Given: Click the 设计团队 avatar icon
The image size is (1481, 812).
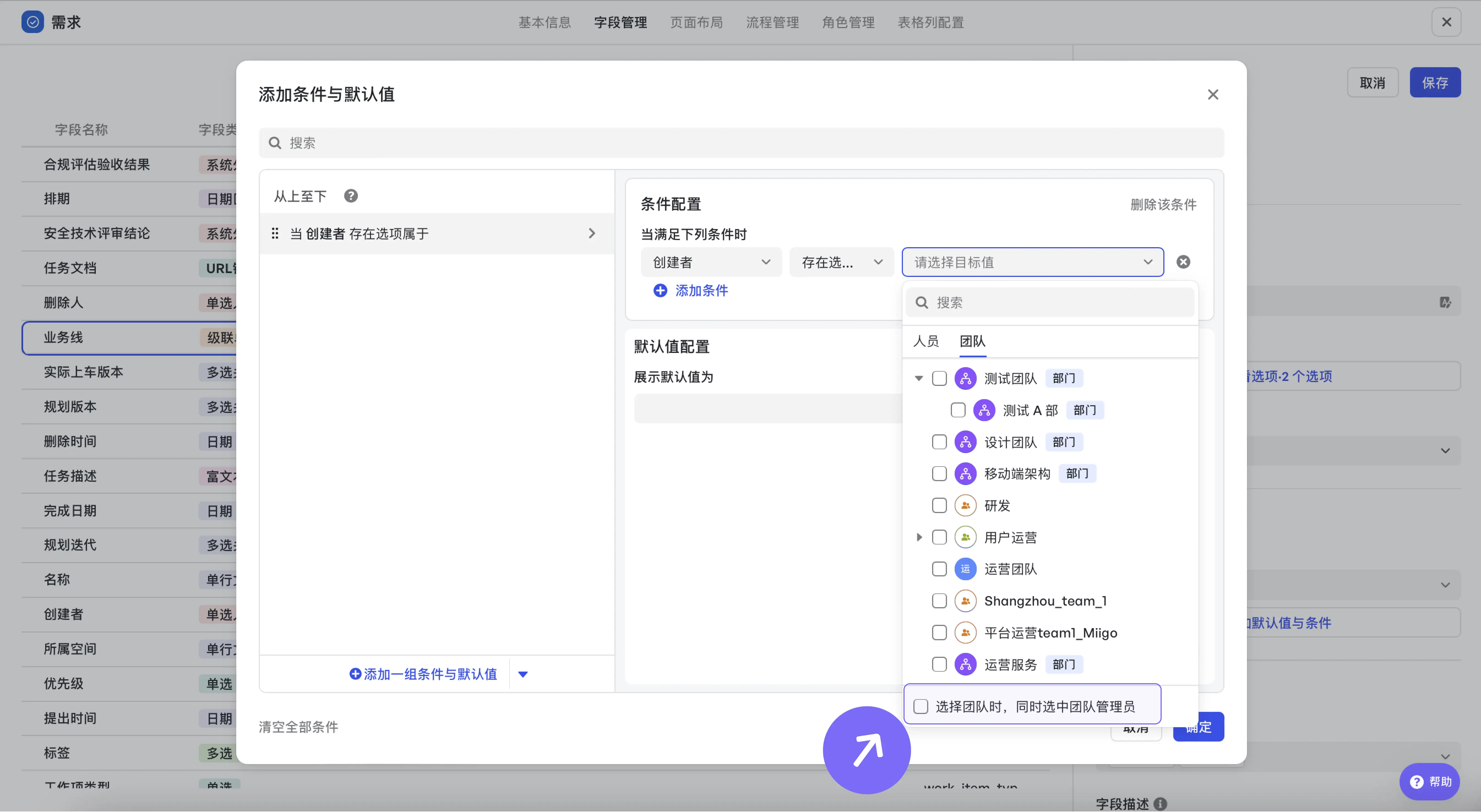Looking at the screenshot, I should click(x=965, y=442).
